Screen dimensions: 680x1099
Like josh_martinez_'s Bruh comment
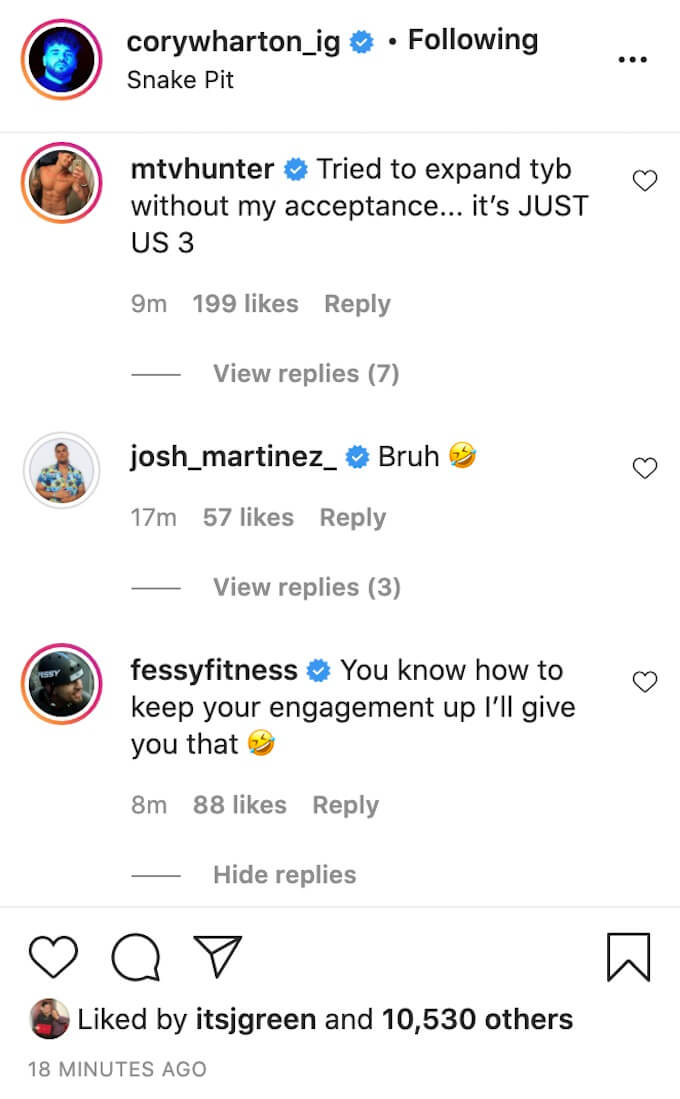(646, 467)
